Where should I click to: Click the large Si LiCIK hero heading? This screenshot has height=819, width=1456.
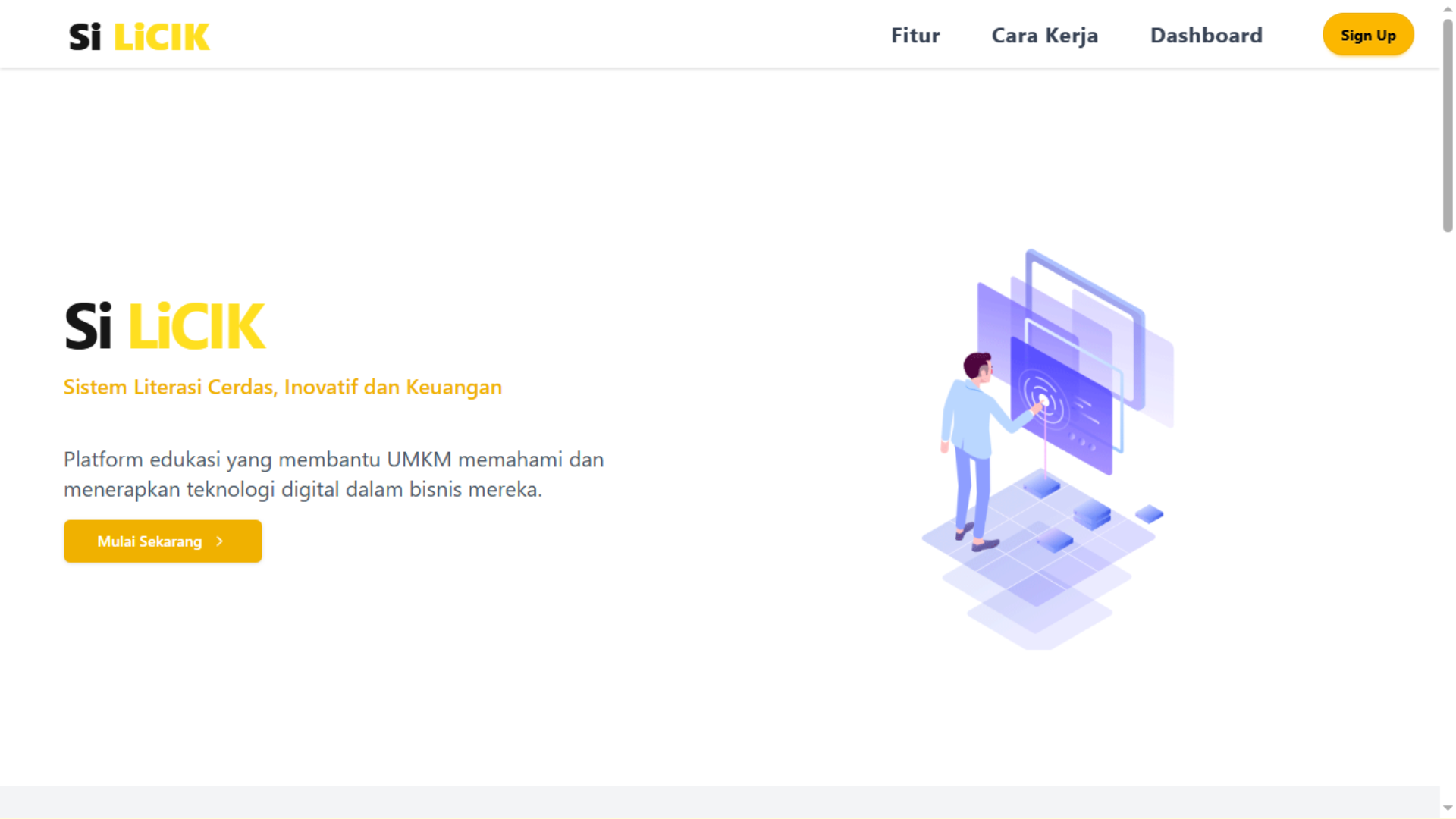(x=165, y=327)
